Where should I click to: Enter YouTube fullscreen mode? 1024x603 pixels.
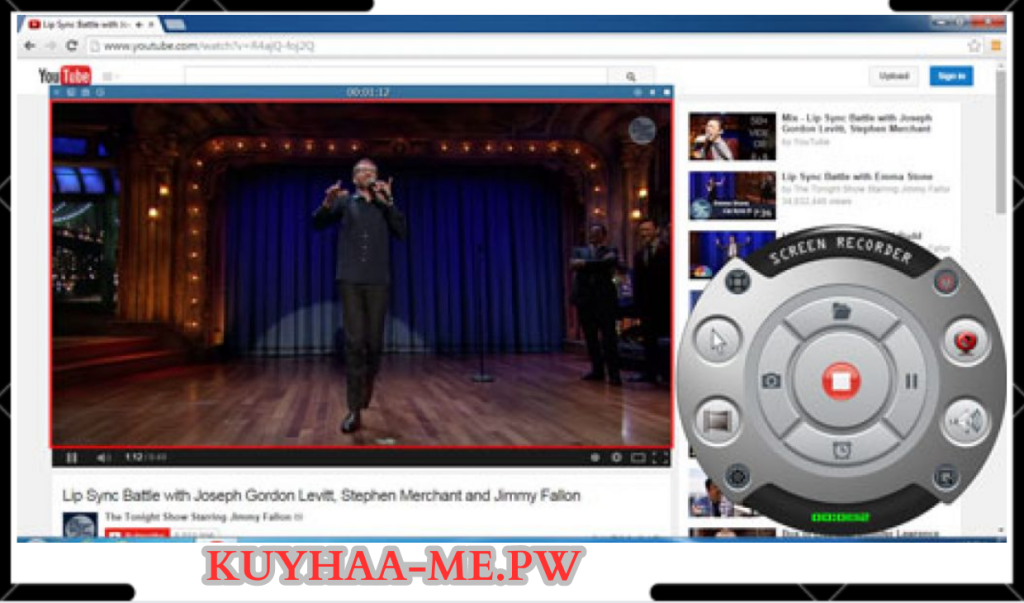[660, 458]
